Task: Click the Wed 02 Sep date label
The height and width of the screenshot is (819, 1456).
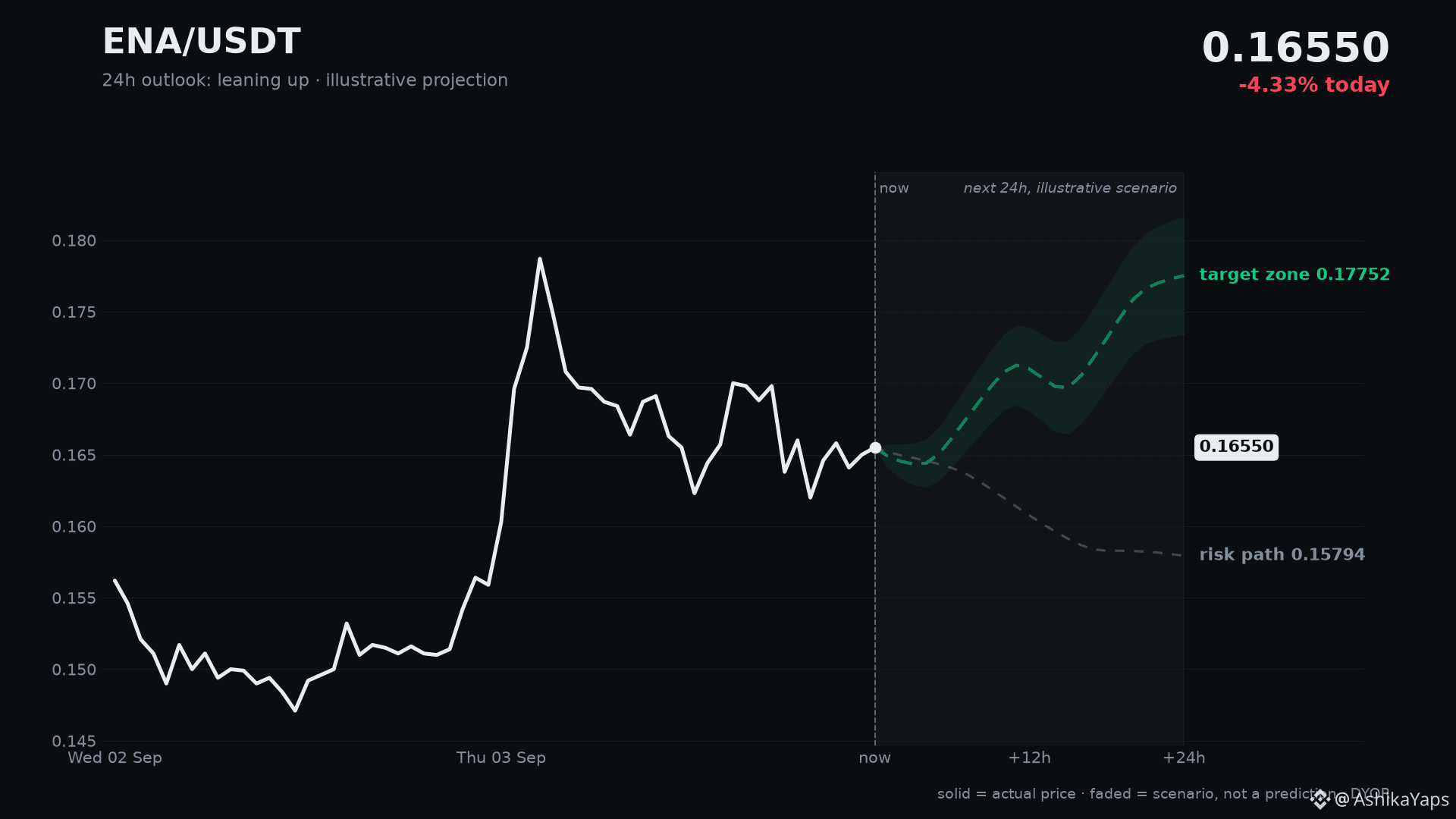Action: pyautogui.click(x=115, y=758)
